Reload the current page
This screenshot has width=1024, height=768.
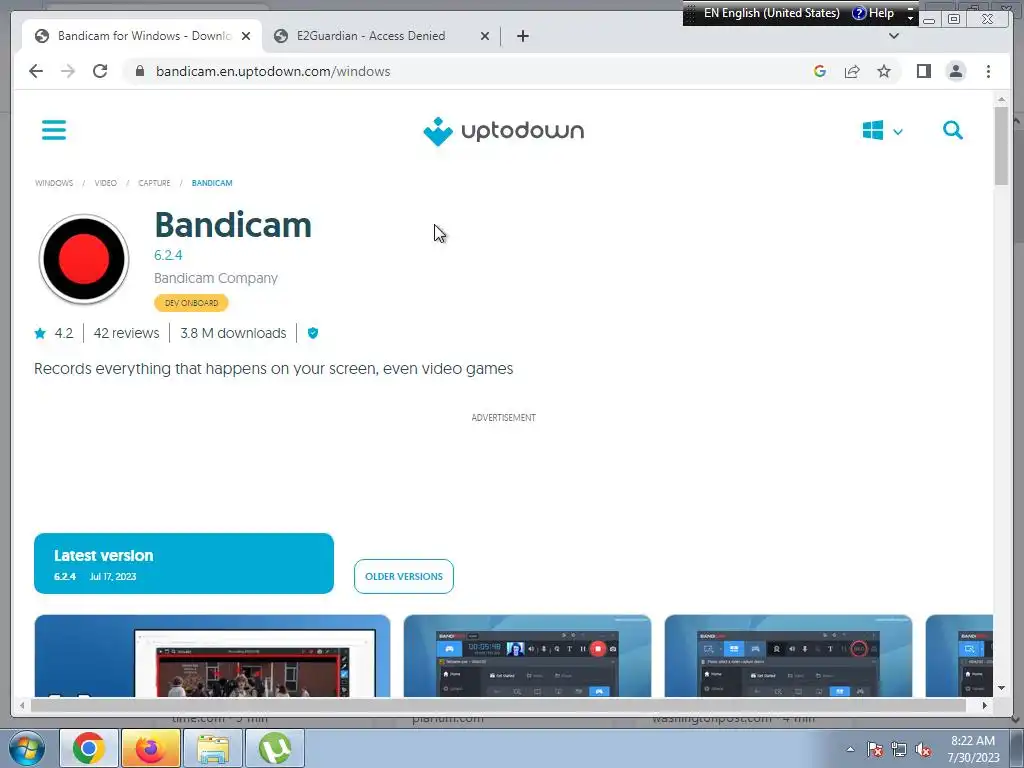(100, 71)
